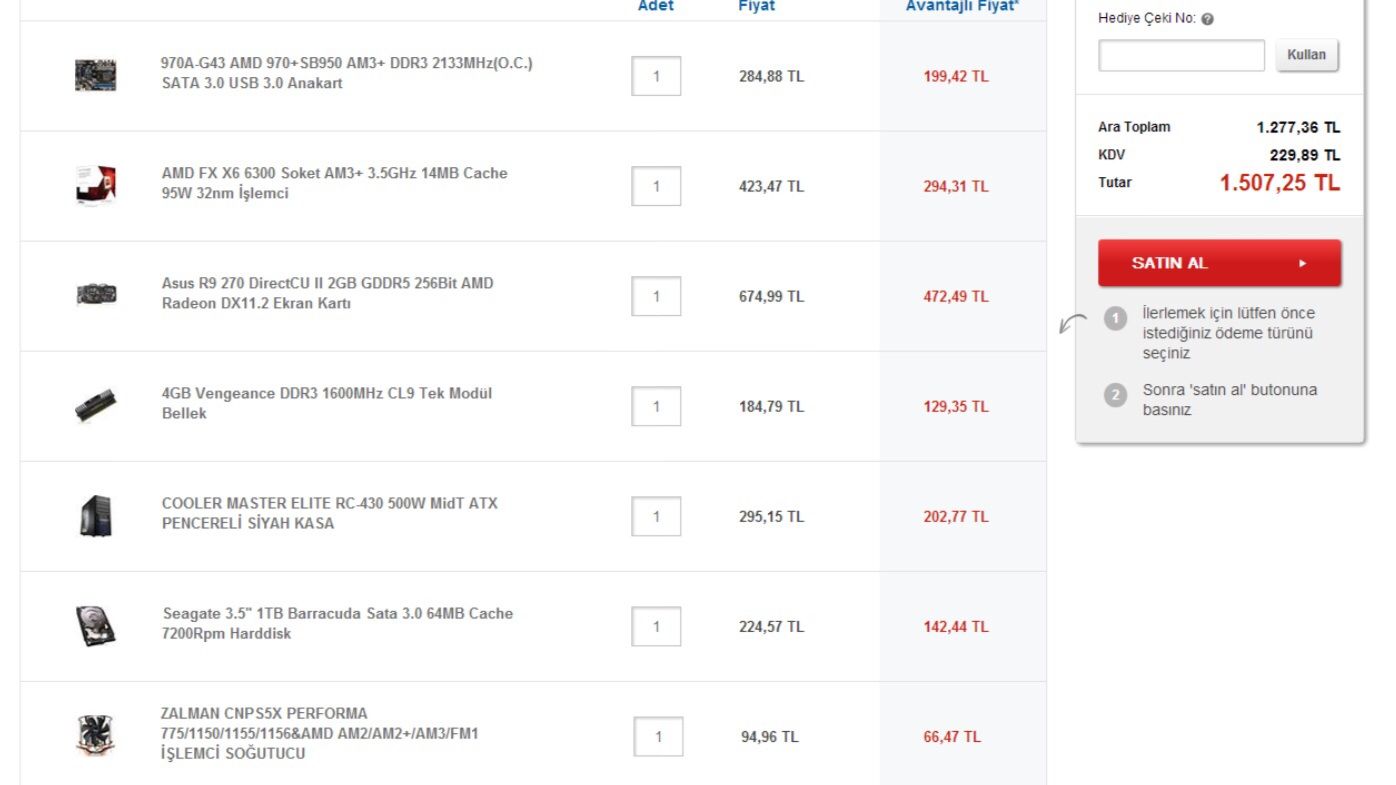
Task: Click the help icon beside Hediye Çeki No
Action: coord(1207,19)
